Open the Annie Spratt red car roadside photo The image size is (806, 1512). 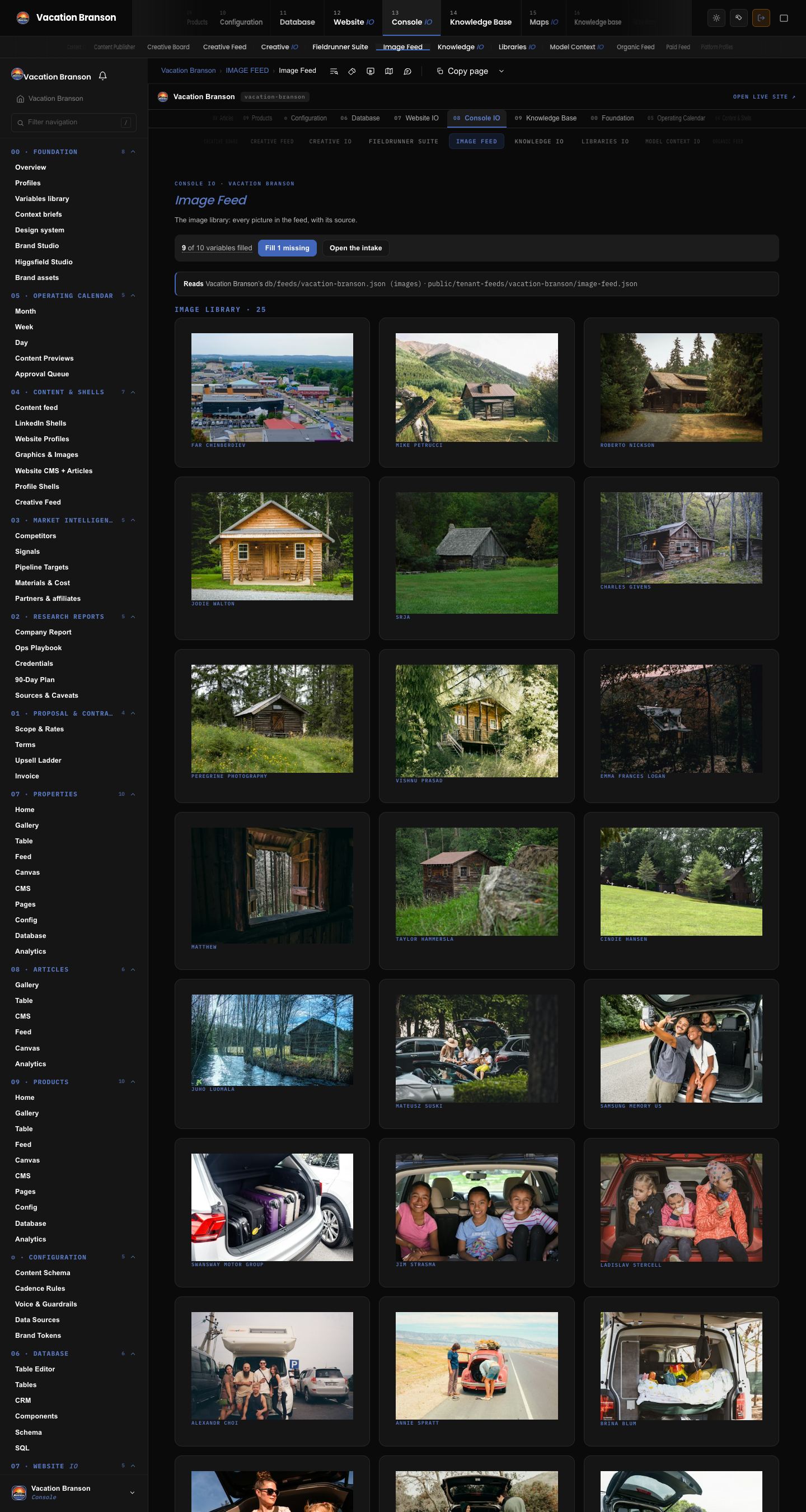[476, 1366]
